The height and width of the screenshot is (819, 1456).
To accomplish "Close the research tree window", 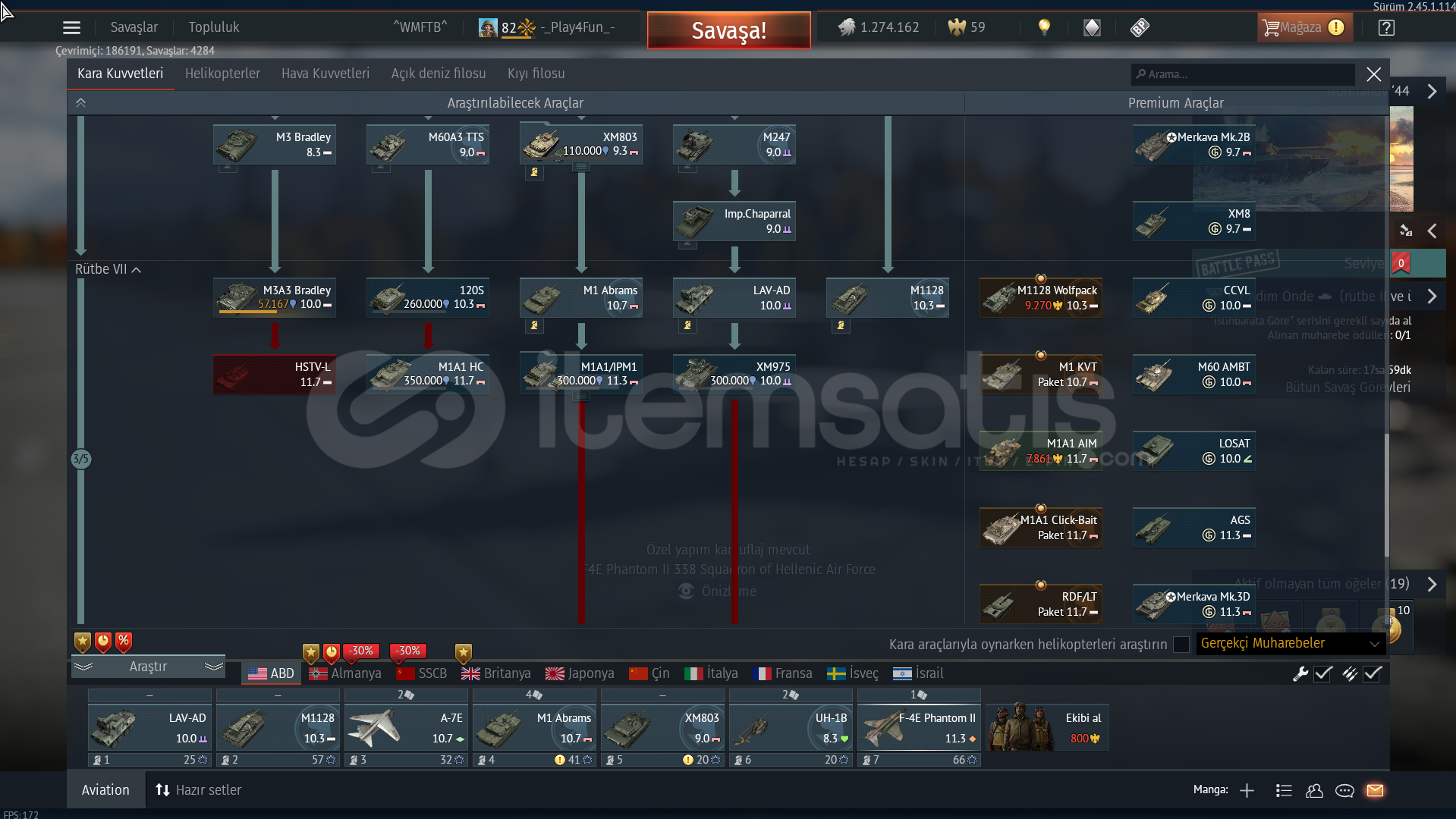I will (x=1373, y=74).
